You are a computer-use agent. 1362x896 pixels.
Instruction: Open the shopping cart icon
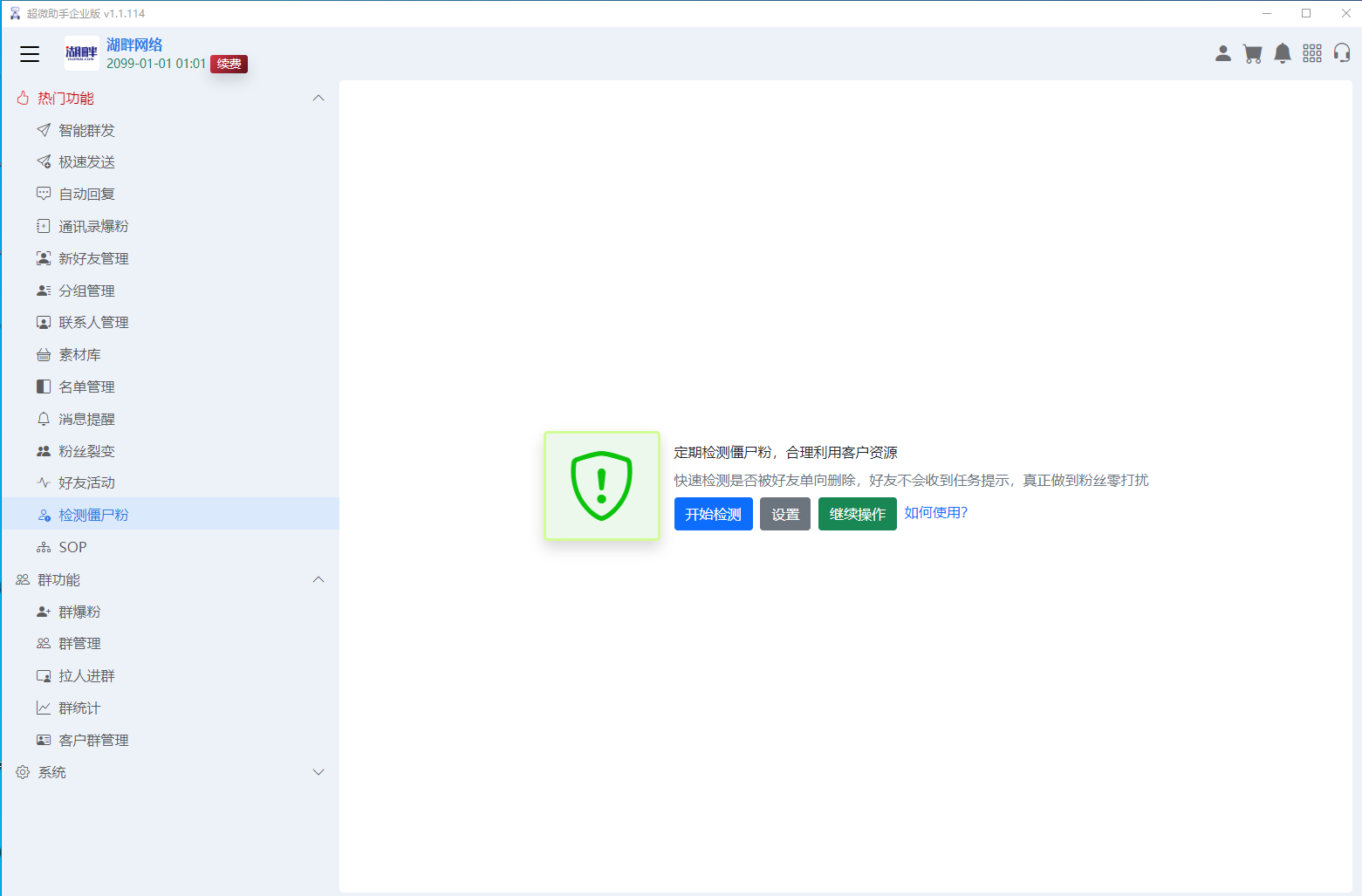pyautogui.click(x=1252, y=54)
